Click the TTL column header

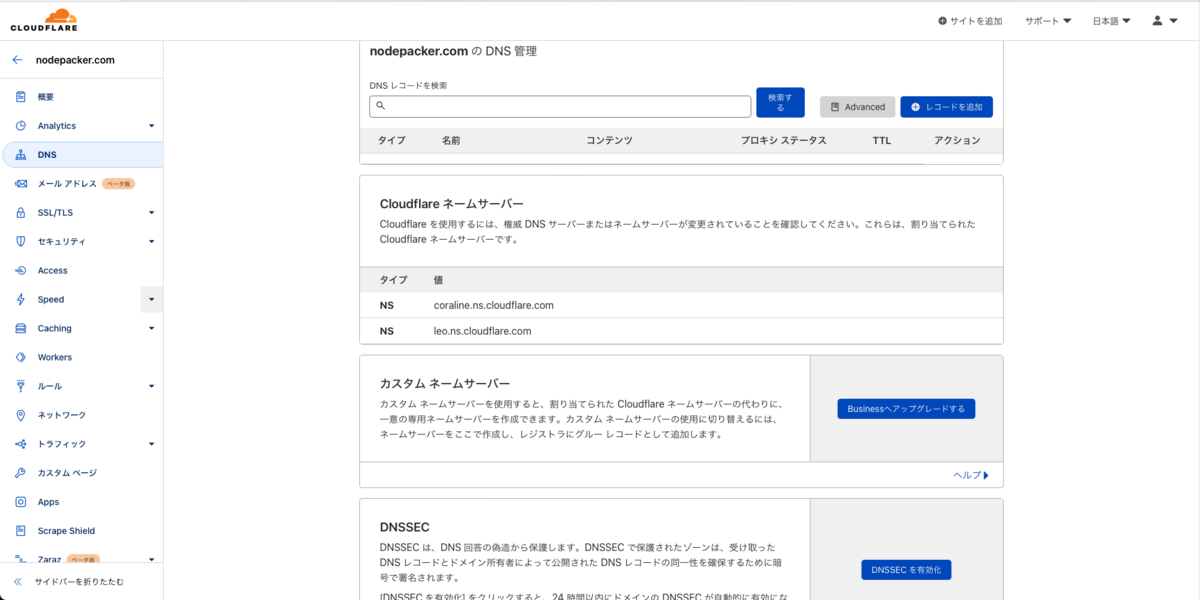[881, 141]
